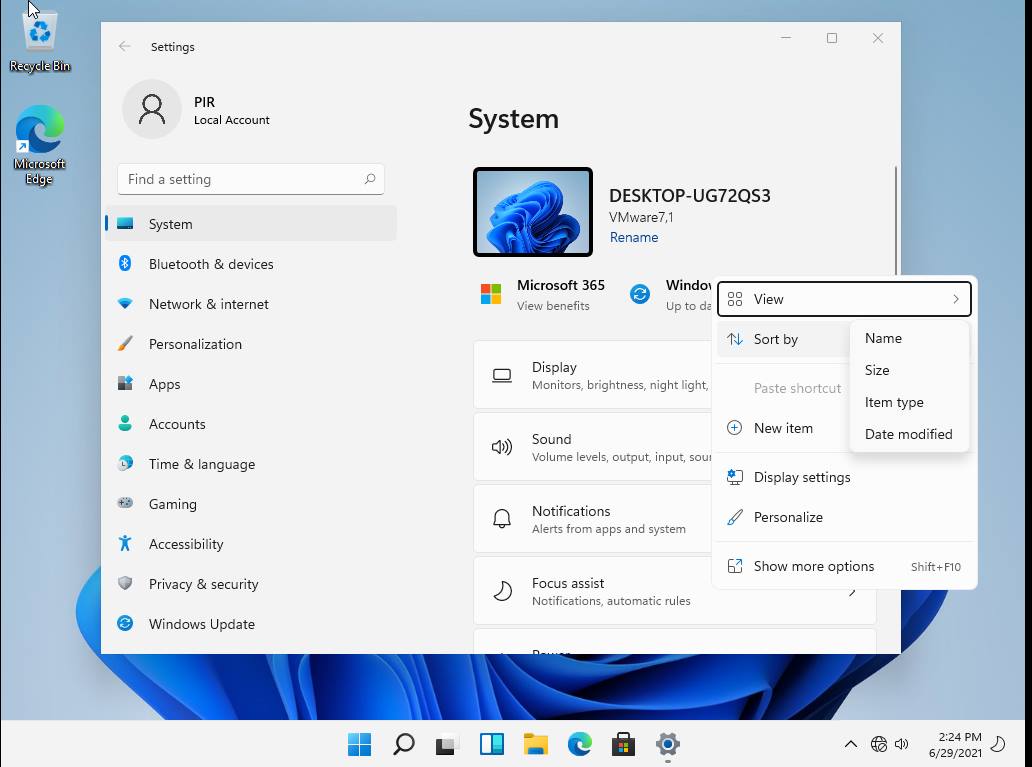Click the Display monitor icon
This screenshot has height=767, width=1032.
(x=502, y=376)
